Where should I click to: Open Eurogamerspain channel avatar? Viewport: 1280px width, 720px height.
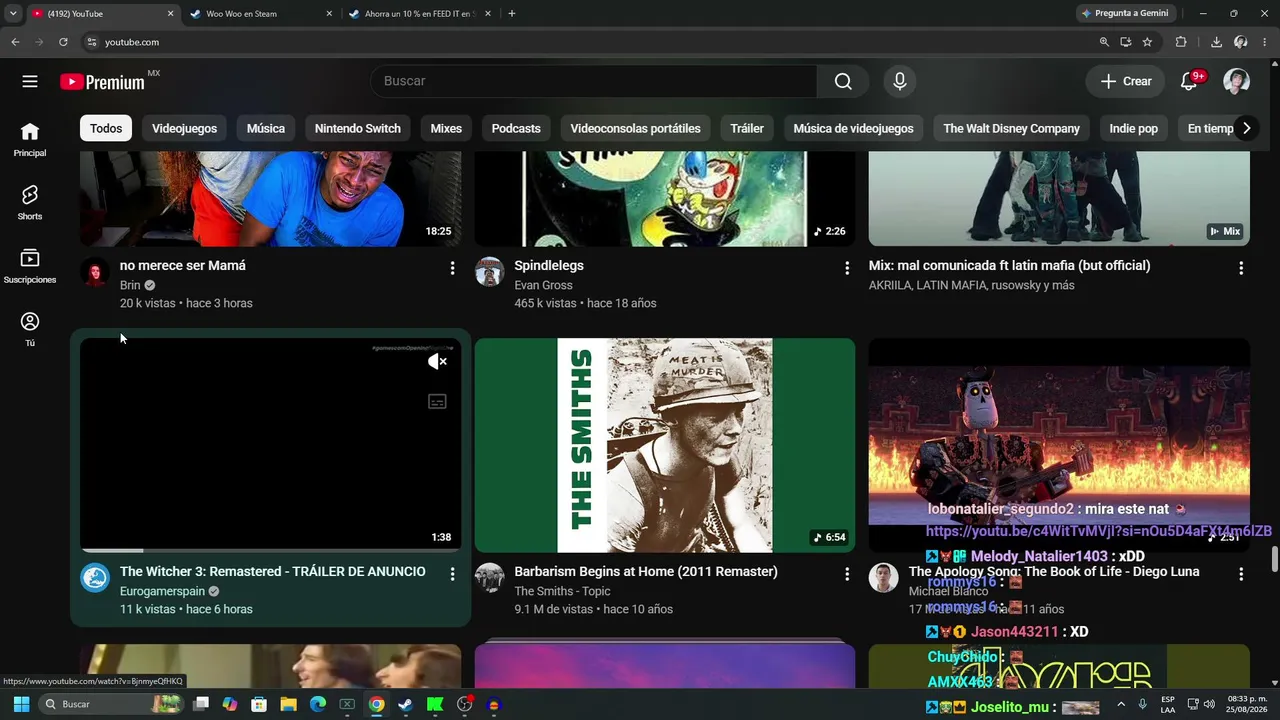(95, 578)
